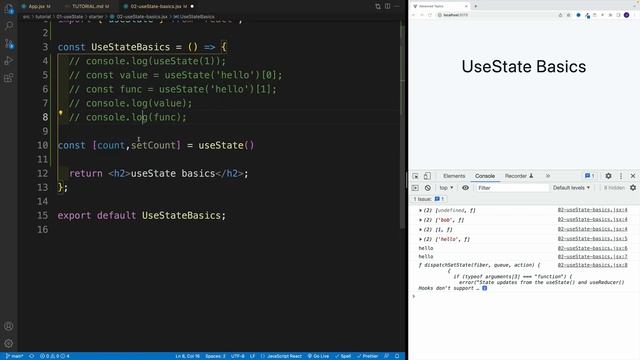This screenshot has height=360, width=640.
Task: Click the lightbulb quick-fix on line 8
Action: pyautogui.click(x=60, y=113)
